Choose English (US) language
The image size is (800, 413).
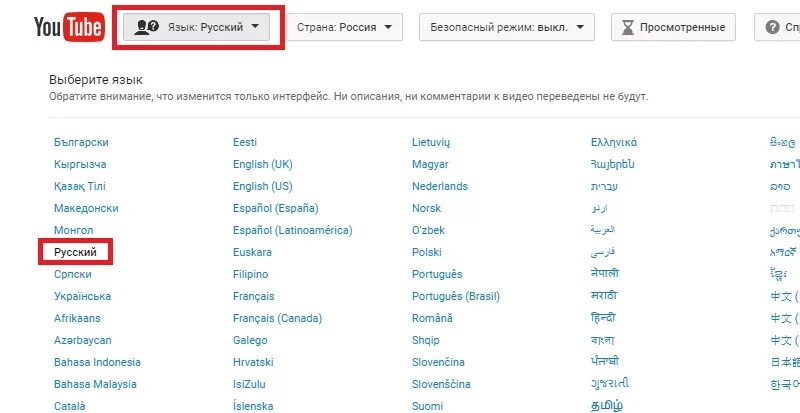pyautogui.click(x=263, y=186)
